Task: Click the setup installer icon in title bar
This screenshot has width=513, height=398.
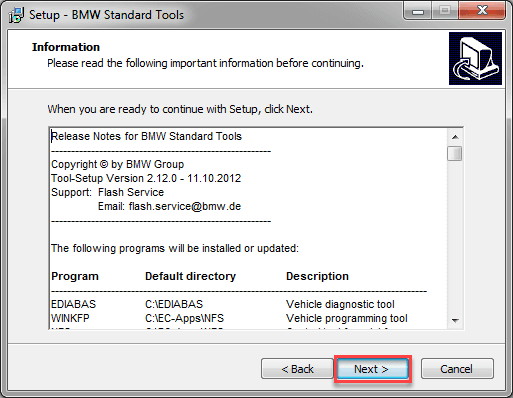Action: point(16,15)
